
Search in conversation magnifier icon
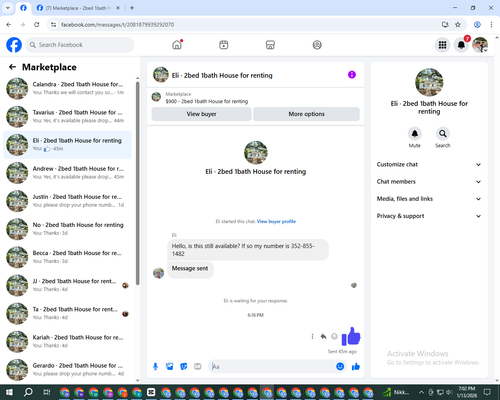443,134
